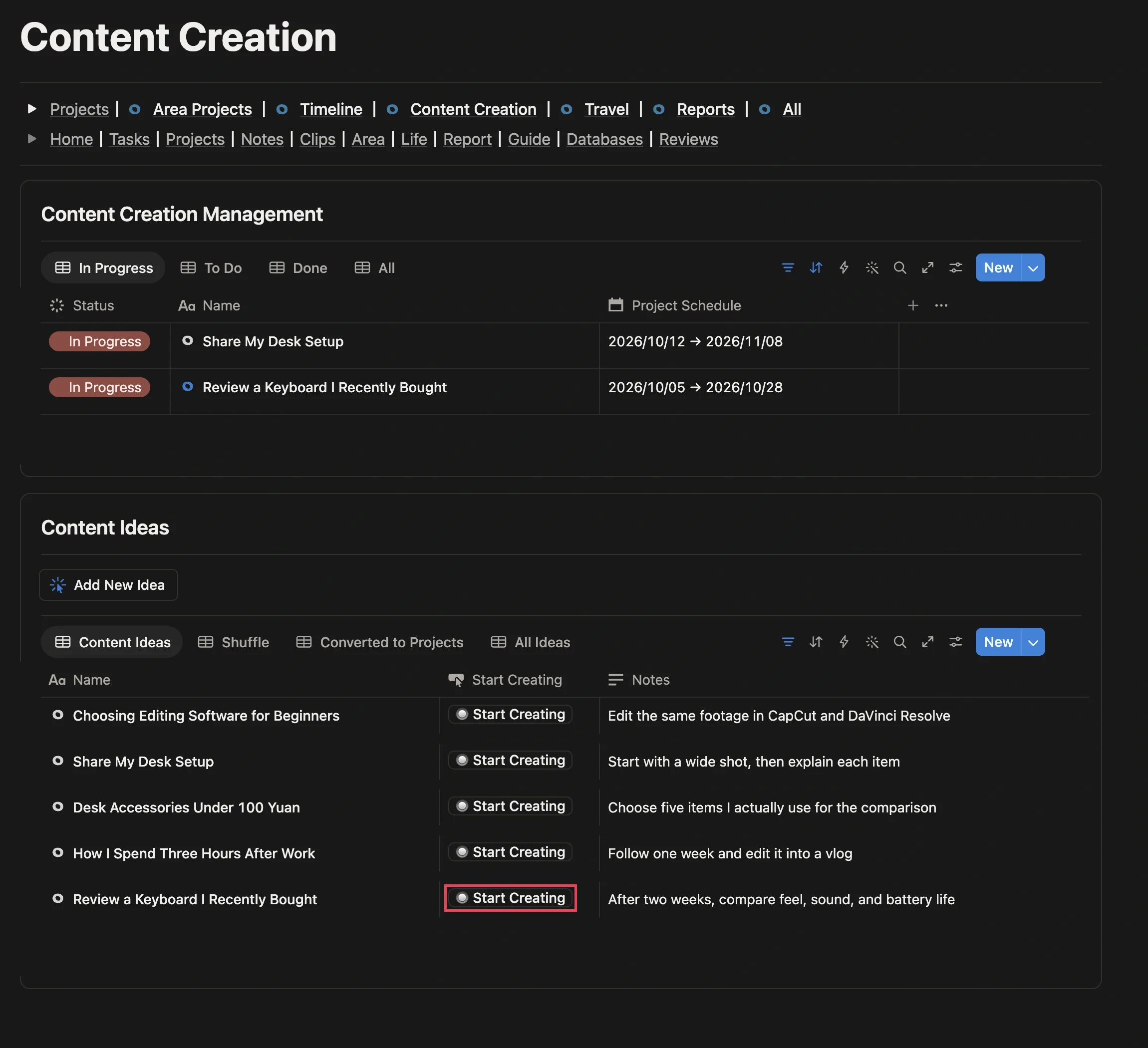
Task: Go to the Tasks page link
Action: point(129,139)
